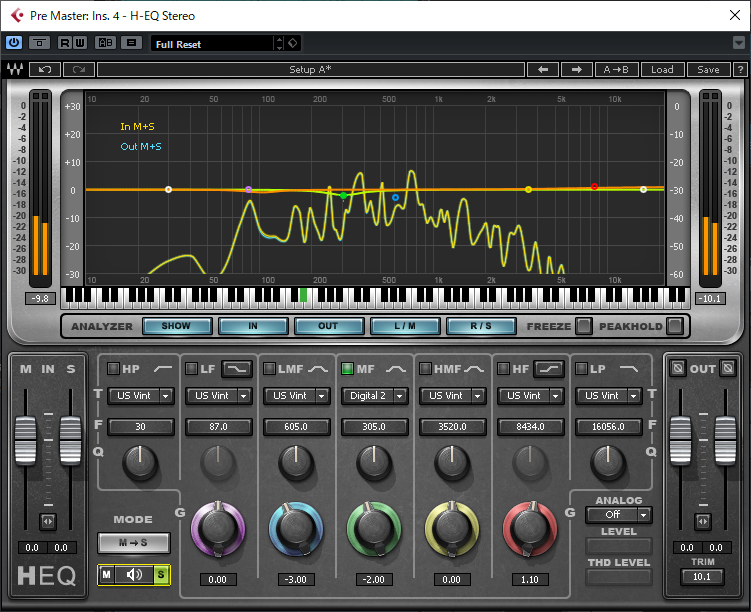This screenshot has height=612, width=751.
Task: Toggle analyzer SHOW button
Action: tap(177, 326)
